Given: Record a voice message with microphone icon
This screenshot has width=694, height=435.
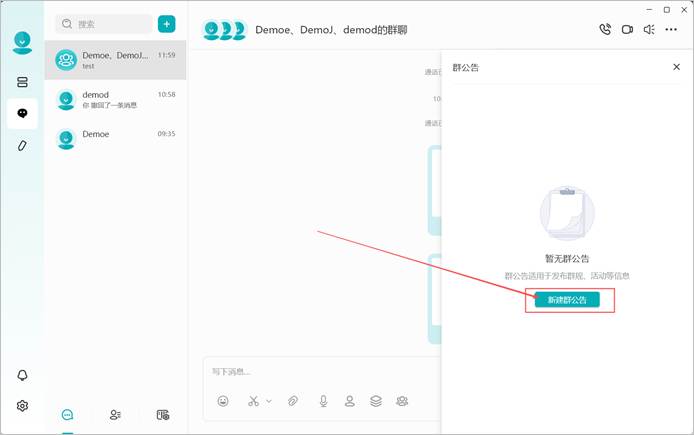Looking at the screenshot, I should pyautogui.click(x=324, y=401).
